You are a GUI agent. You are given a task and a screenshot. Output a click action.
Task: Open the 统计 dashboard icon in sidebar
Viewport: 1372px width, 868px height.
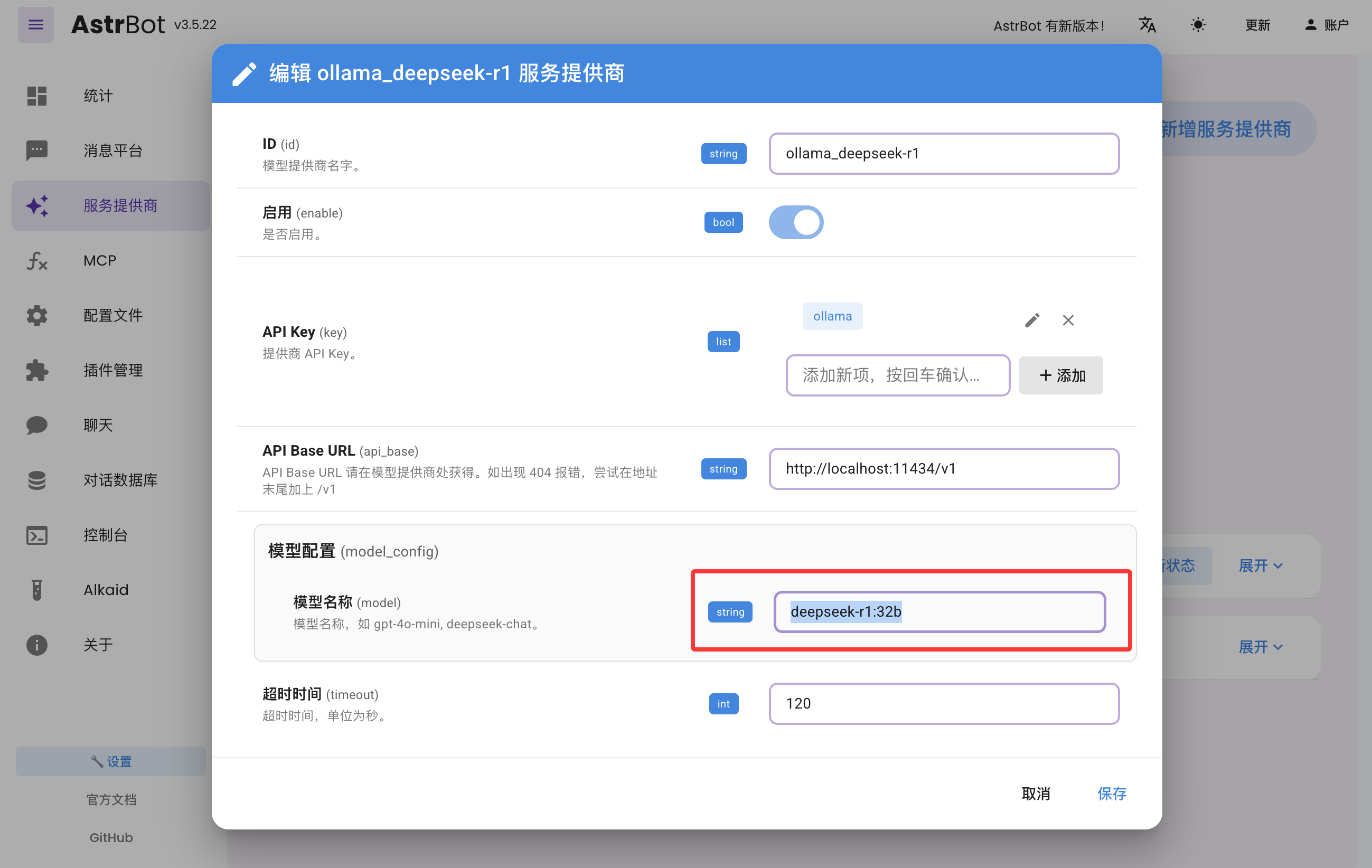pyautogui.click(x=37, y=96)
